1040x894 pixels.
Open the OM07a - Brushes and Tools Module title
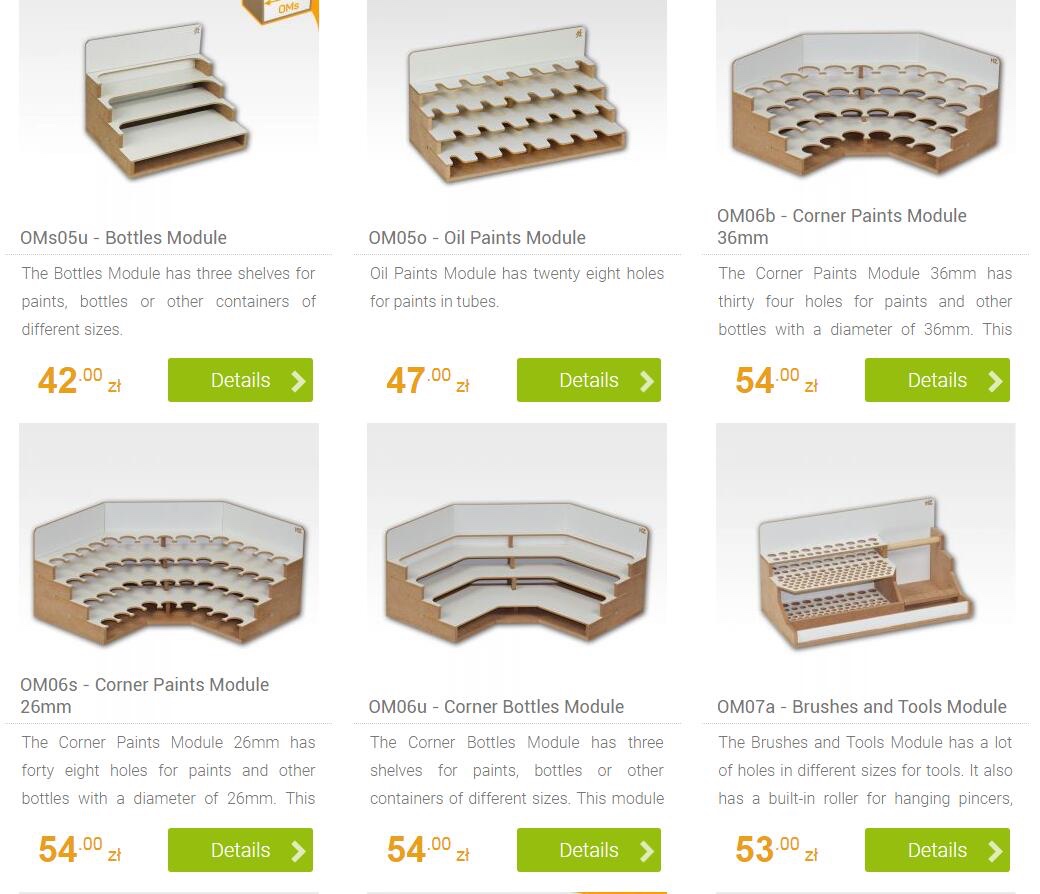pyautogui.click(x=862, y=706)
